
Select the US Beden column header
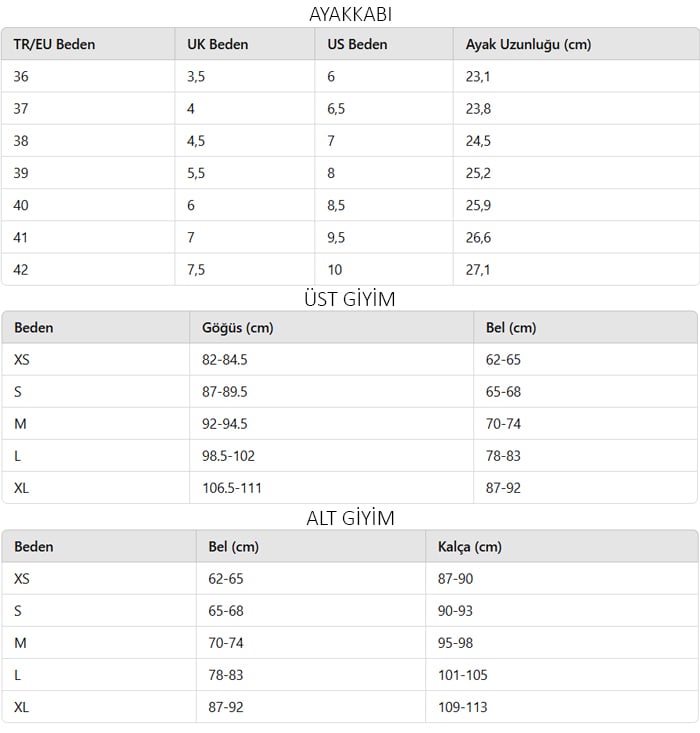357,44
